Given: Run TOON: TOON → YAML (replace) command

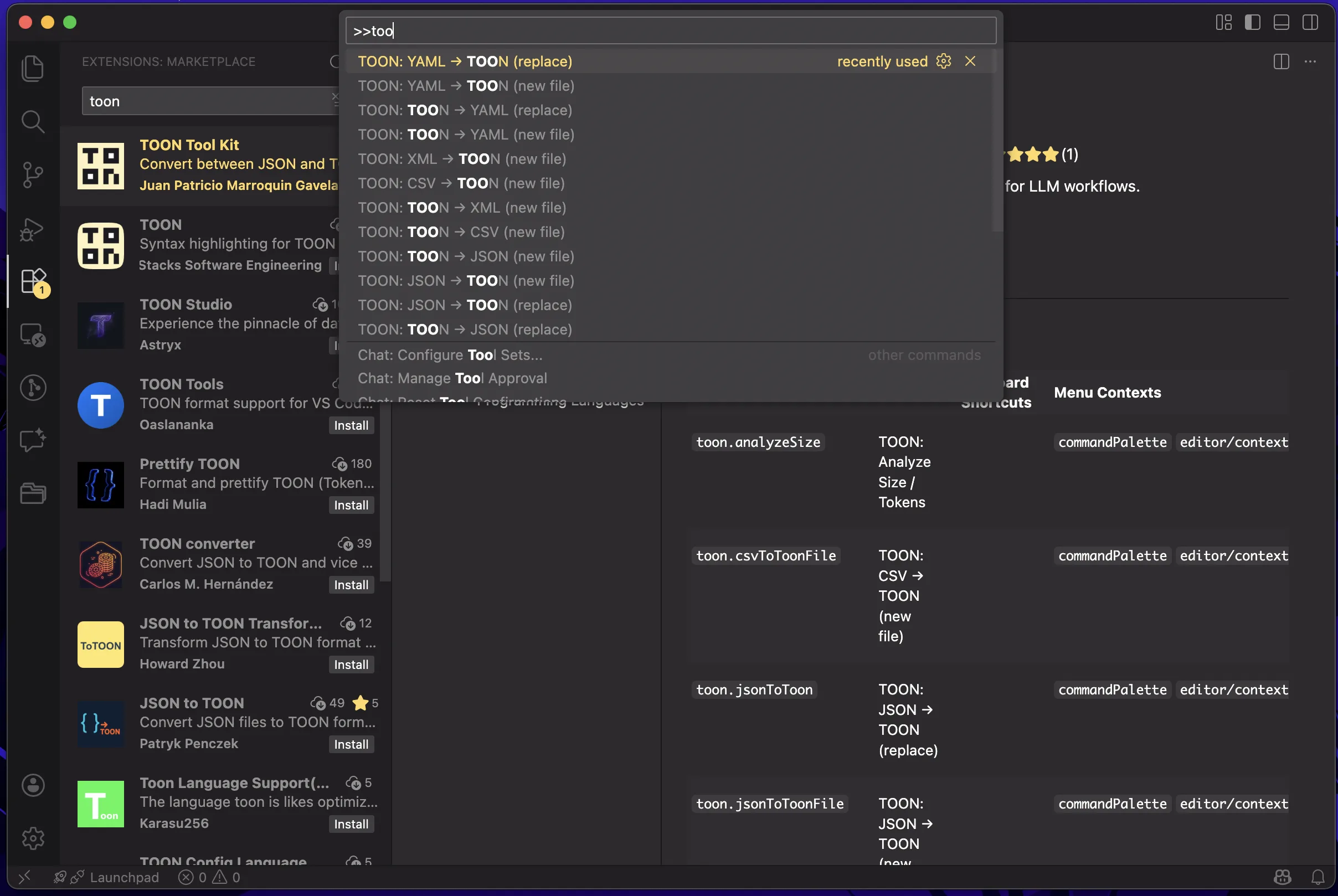Looking at the screenshot, I should [x=671, y=110].
